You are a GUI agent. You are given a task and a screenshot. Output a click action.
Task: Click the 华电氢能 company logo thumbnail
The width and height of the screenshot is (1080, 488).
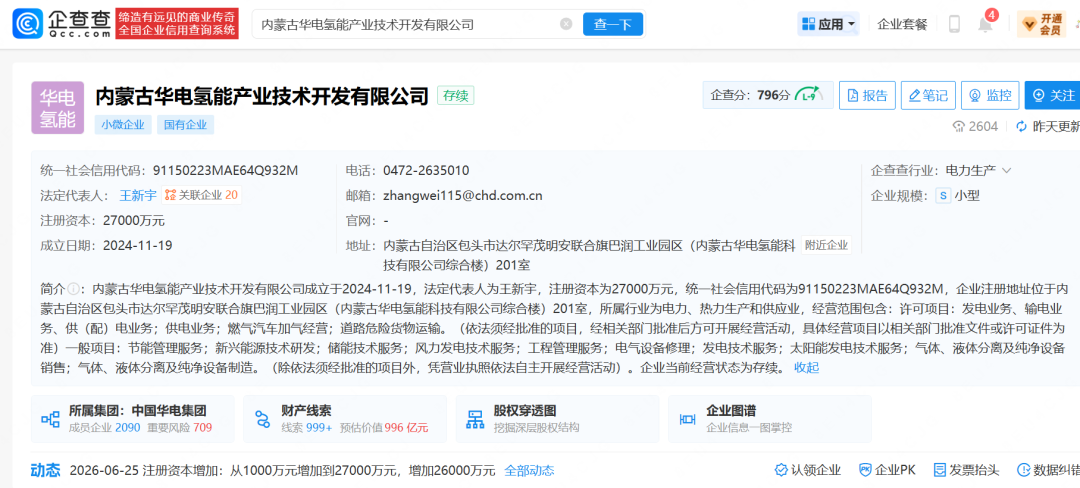57,108
